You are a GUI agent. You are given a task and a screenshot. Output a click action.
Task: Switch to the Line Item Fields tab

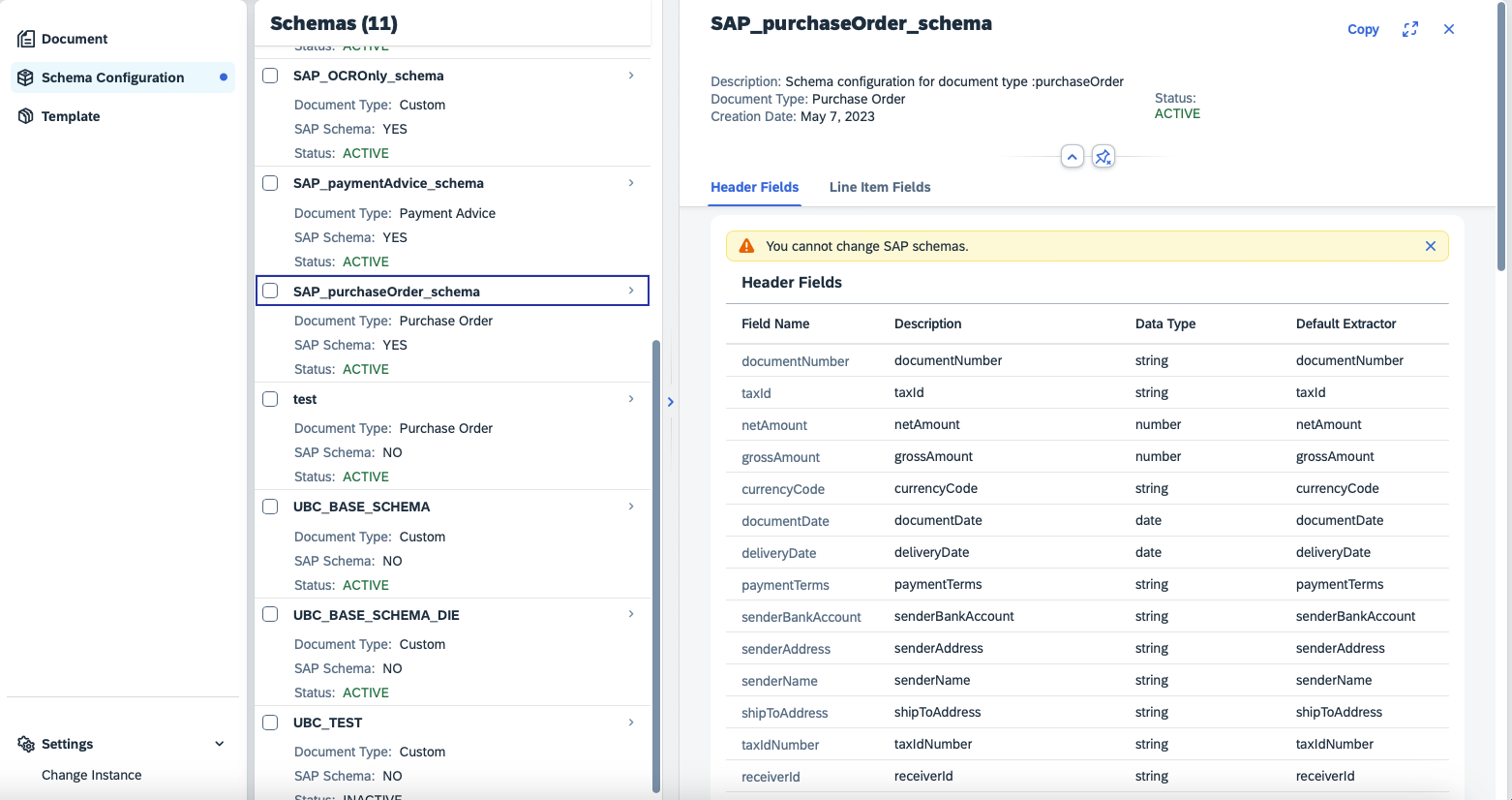(880, 187)
